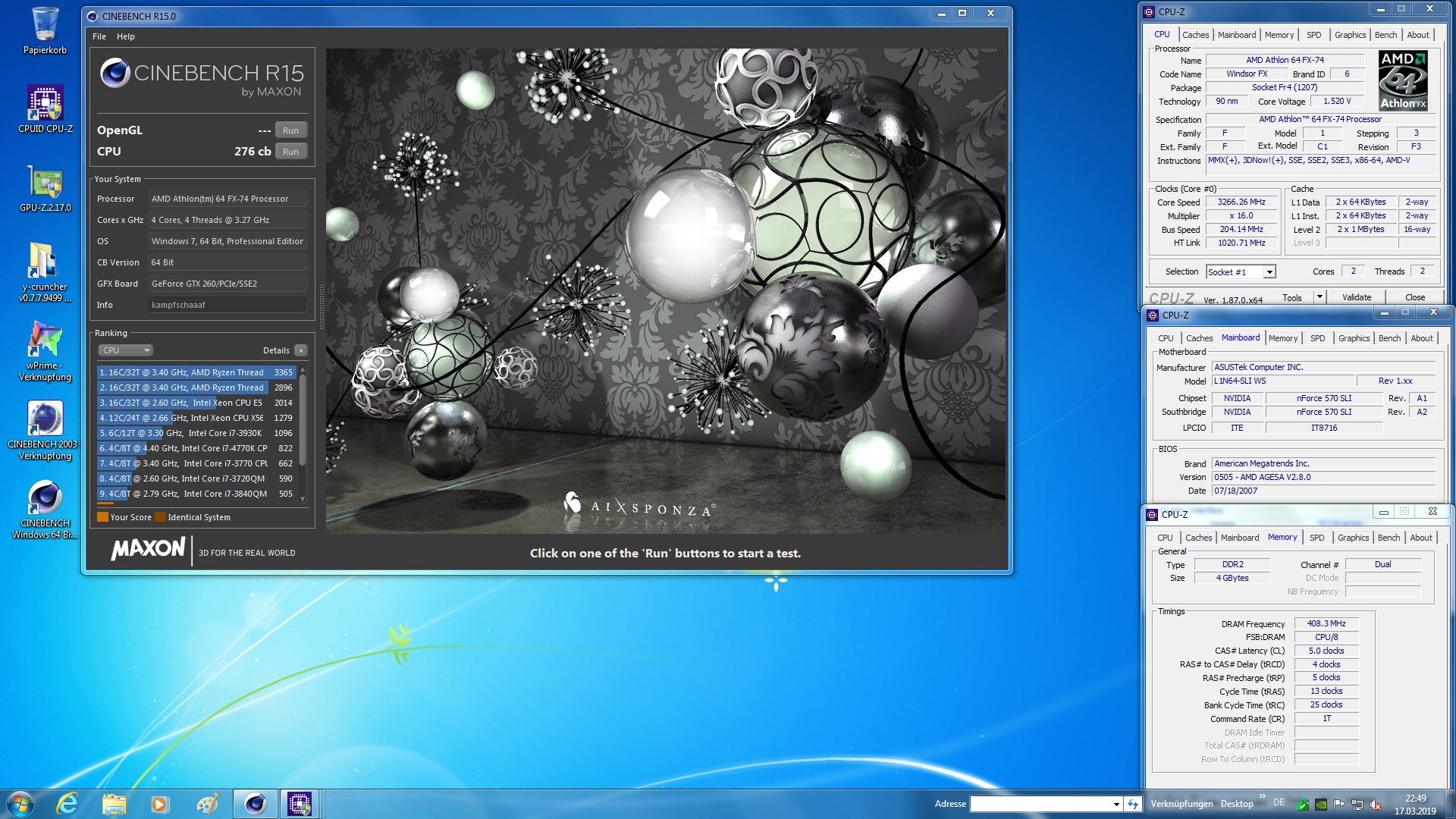Click the taskbar Adresse input field

1040,804
